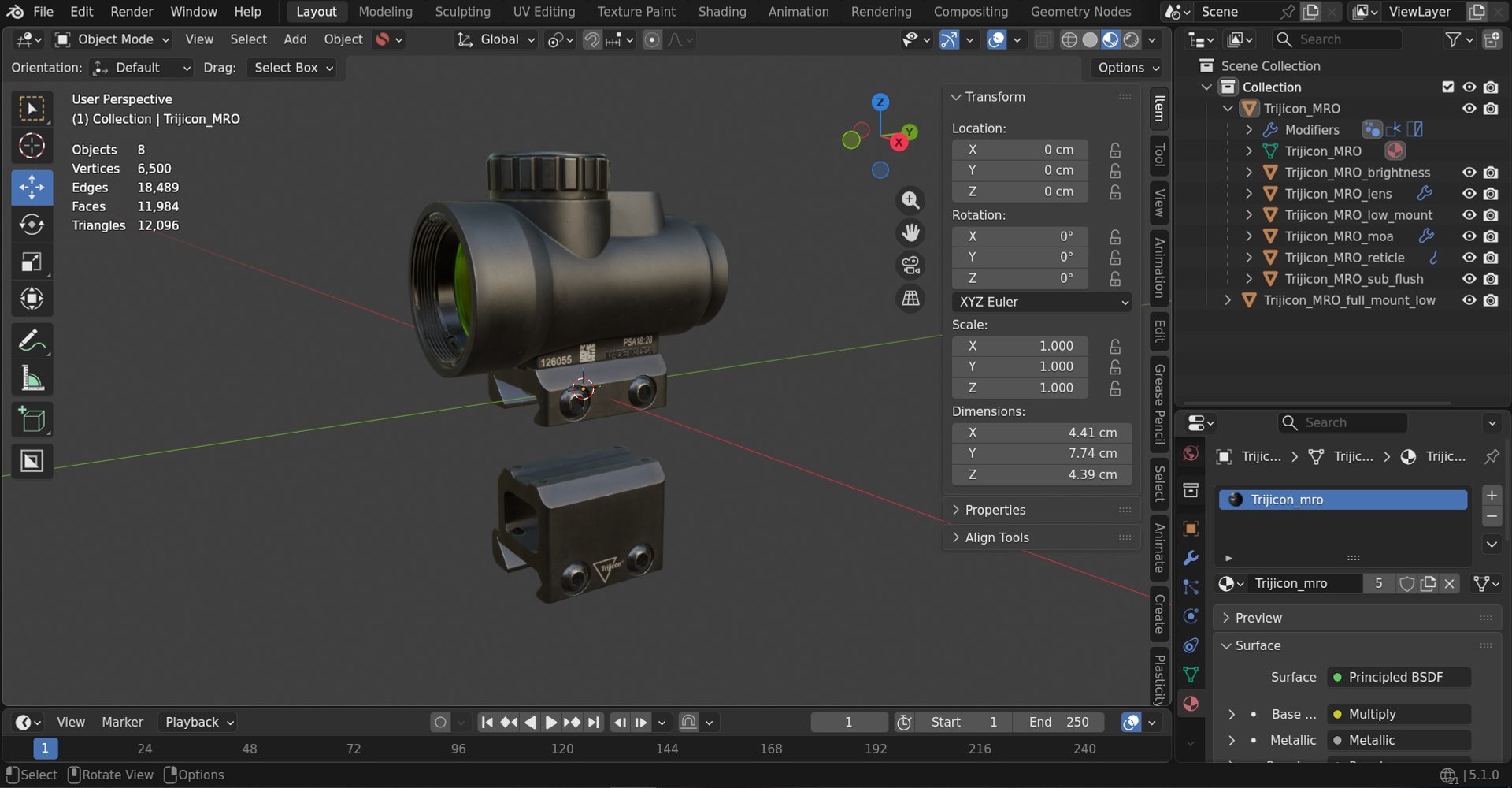This screenshot has width=1512, height=788.
Task: Switch to wireframe viewport shading
Action: 1069,39
